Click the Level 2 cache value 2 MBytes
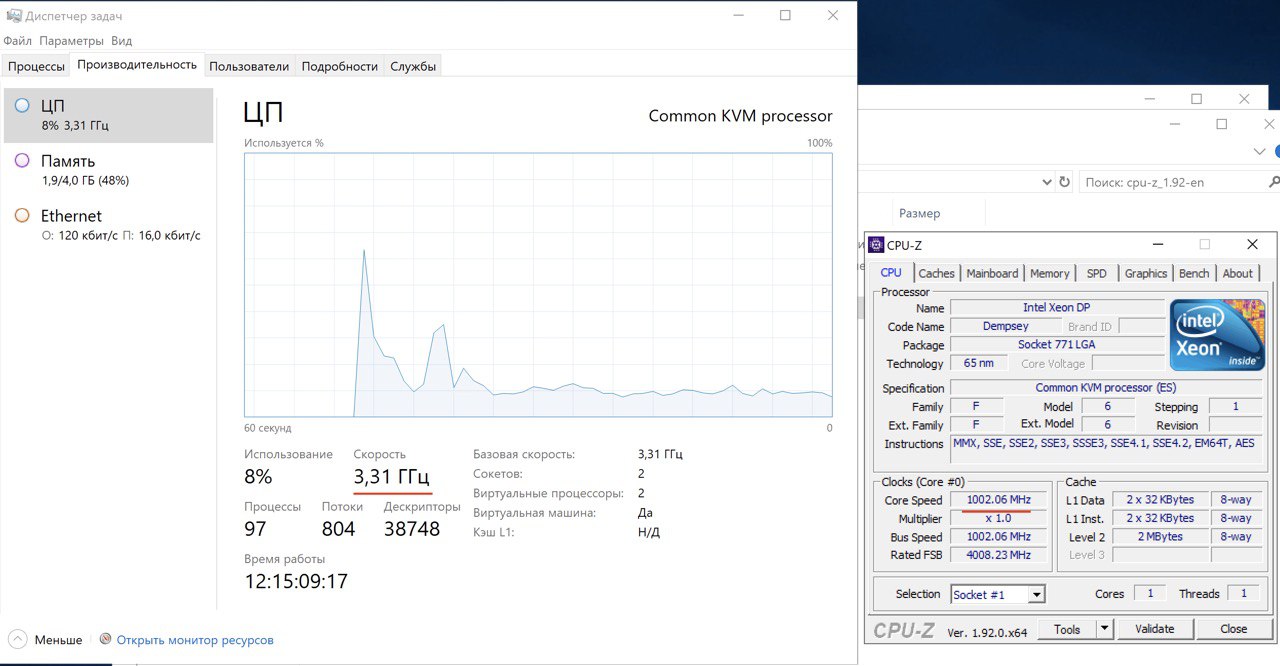 [1160, 537]
